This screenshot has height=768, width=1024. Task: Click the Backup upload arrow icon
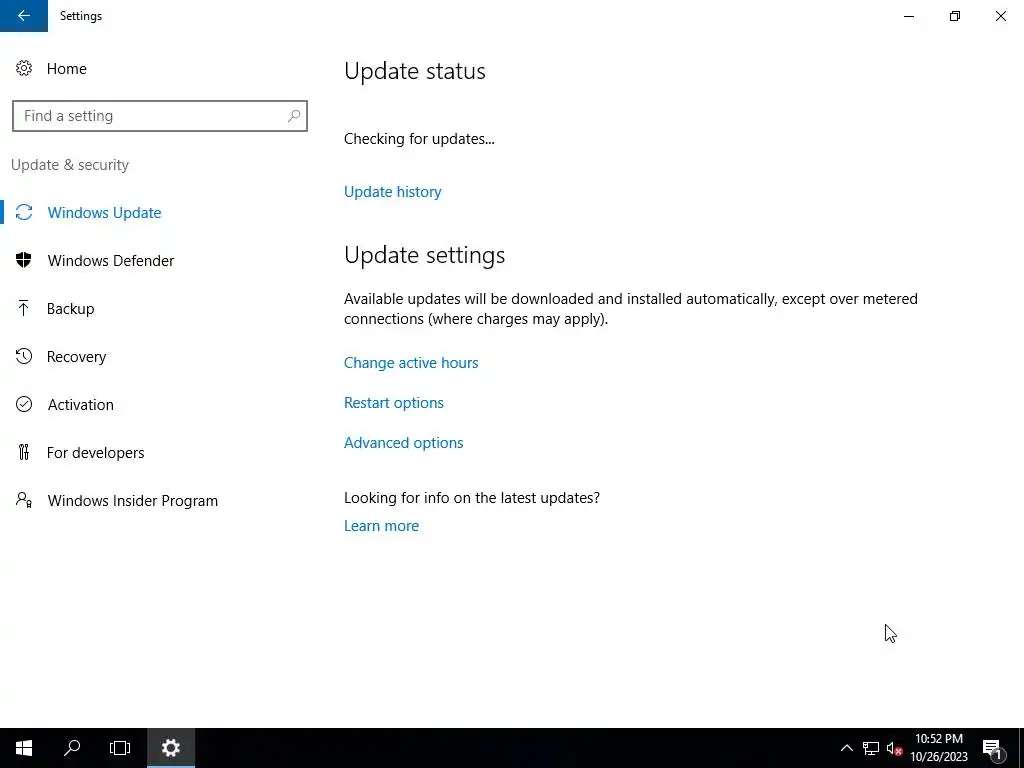pos(24,308)
